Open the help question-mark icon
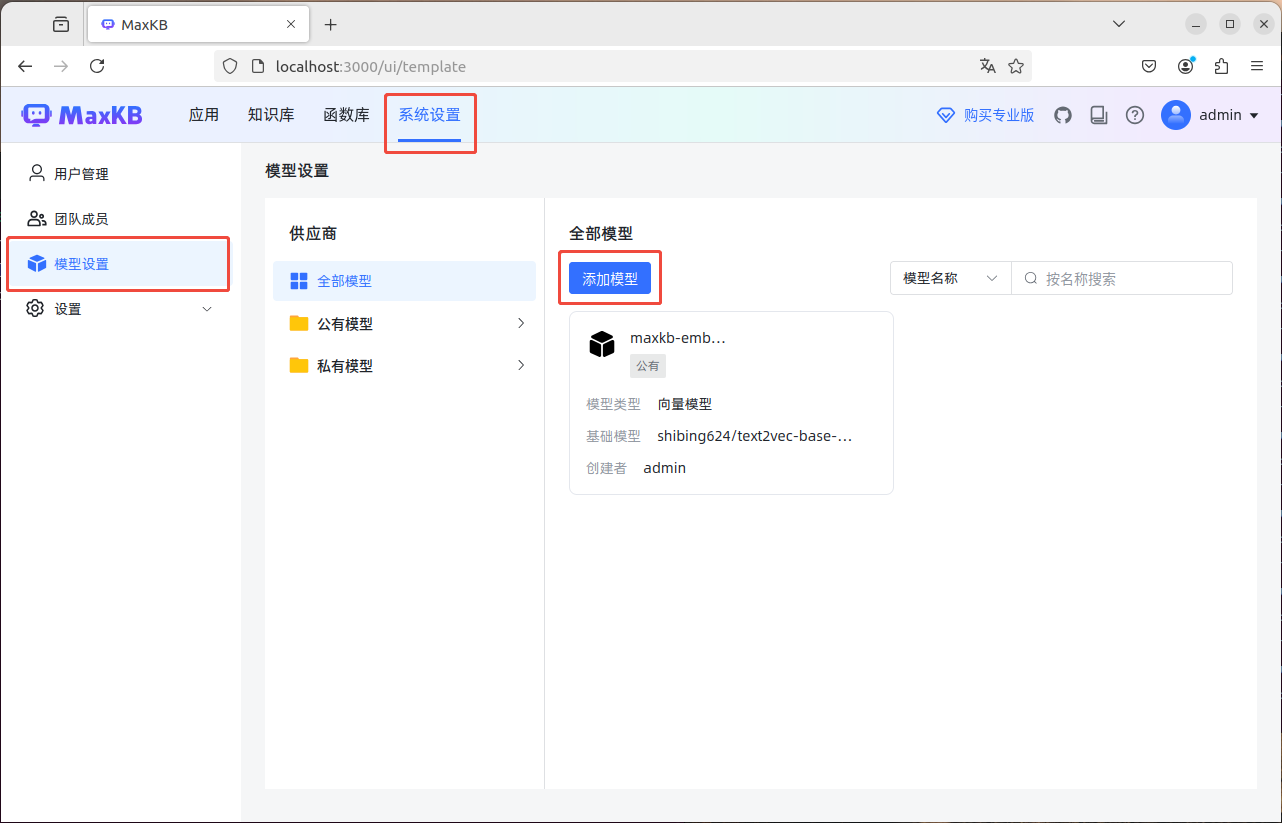The width and height of the screenshot is (1282, 823). [x=1134, y=114]
